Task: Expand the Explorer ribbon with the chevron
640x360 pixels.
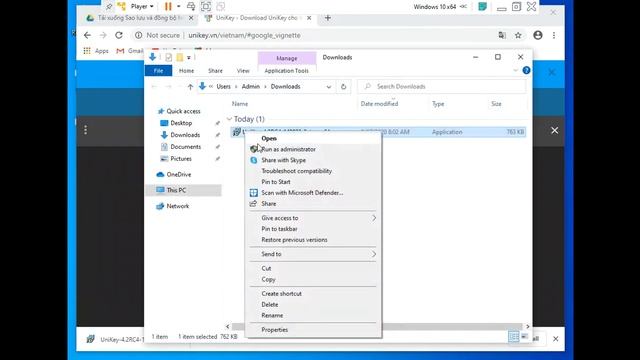Action: (x=516, y=70)
